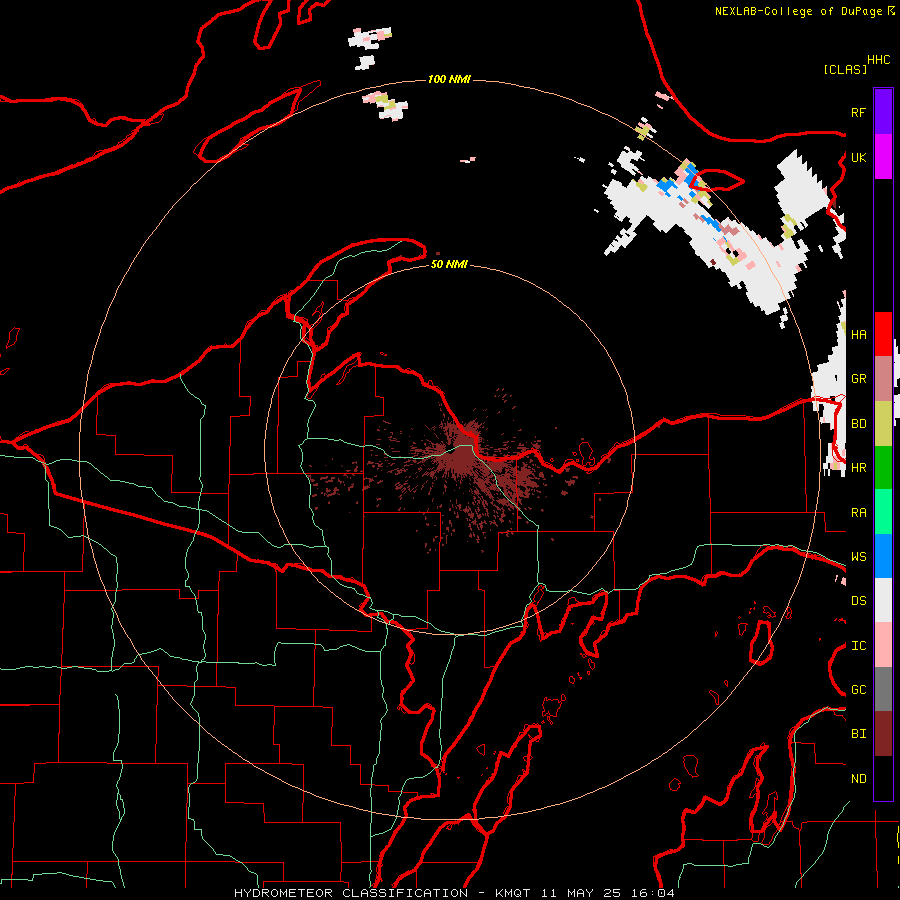This screenshot has width=900, height=900.
Task: Click the BD olive-yellow legend color block
Action: click(883, 424)
